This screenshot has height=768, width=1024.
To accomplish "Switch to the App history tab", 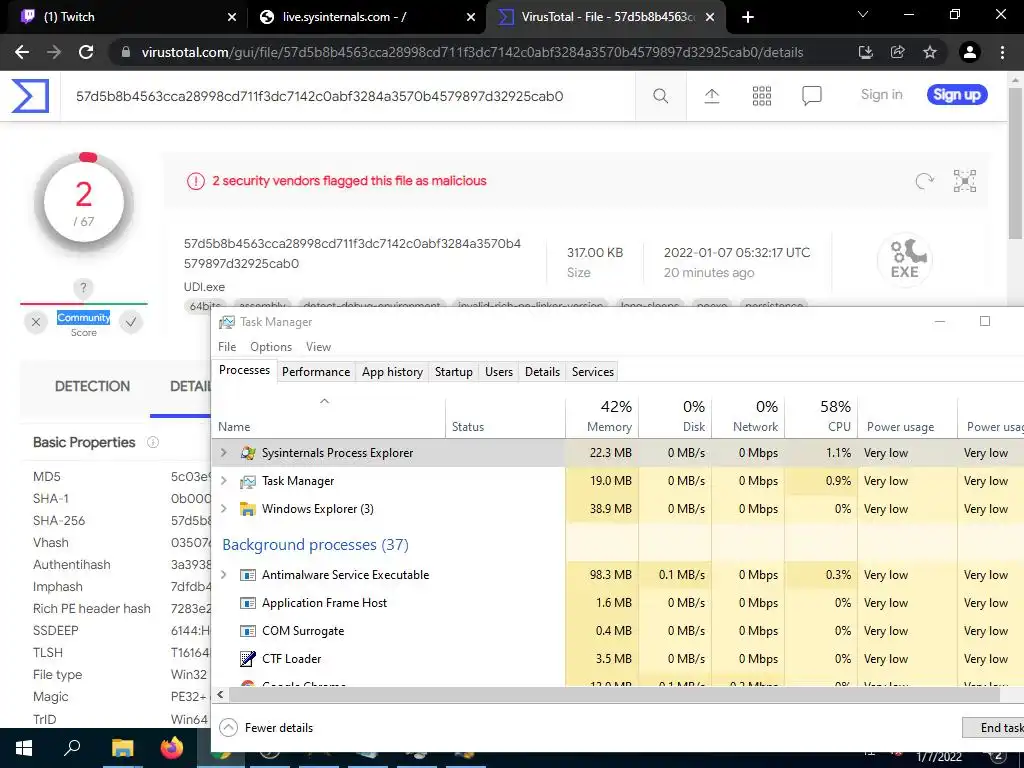I will coord(392,372).
